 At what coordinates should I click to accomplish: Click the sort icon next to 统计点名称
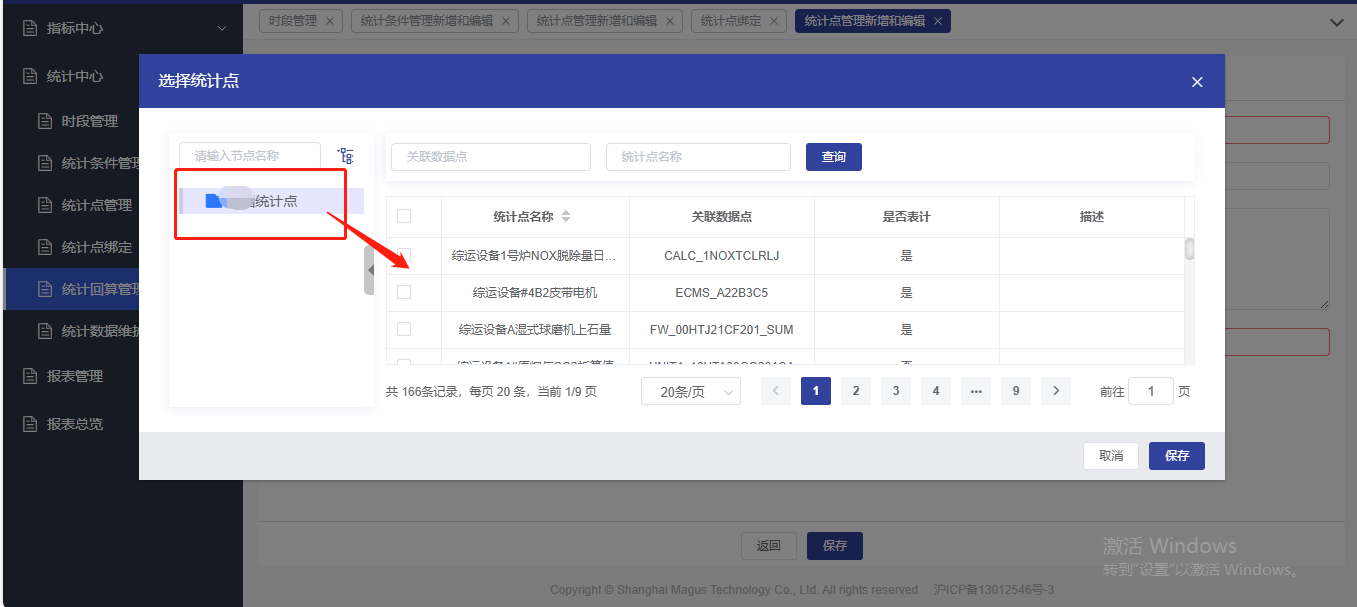566,217
